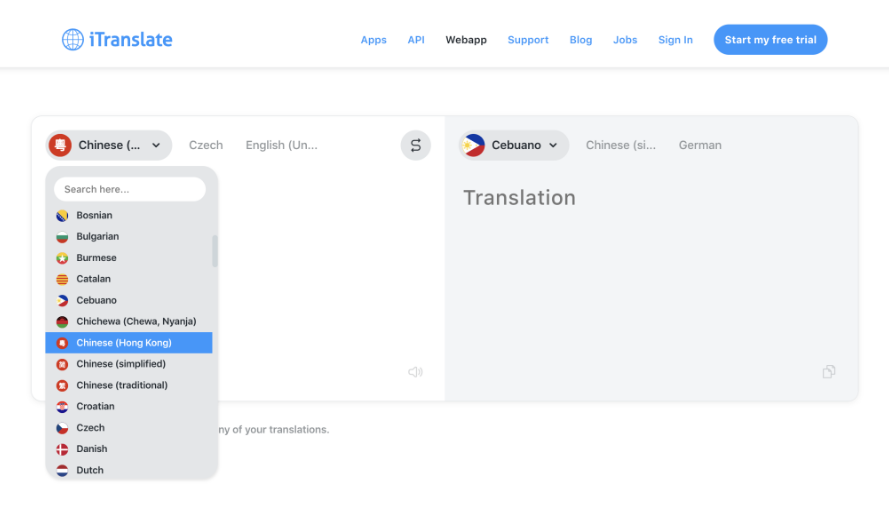Screen dimensions: 889x513
Task: Switch target to recent German shortcut
Action: [700, 145]
